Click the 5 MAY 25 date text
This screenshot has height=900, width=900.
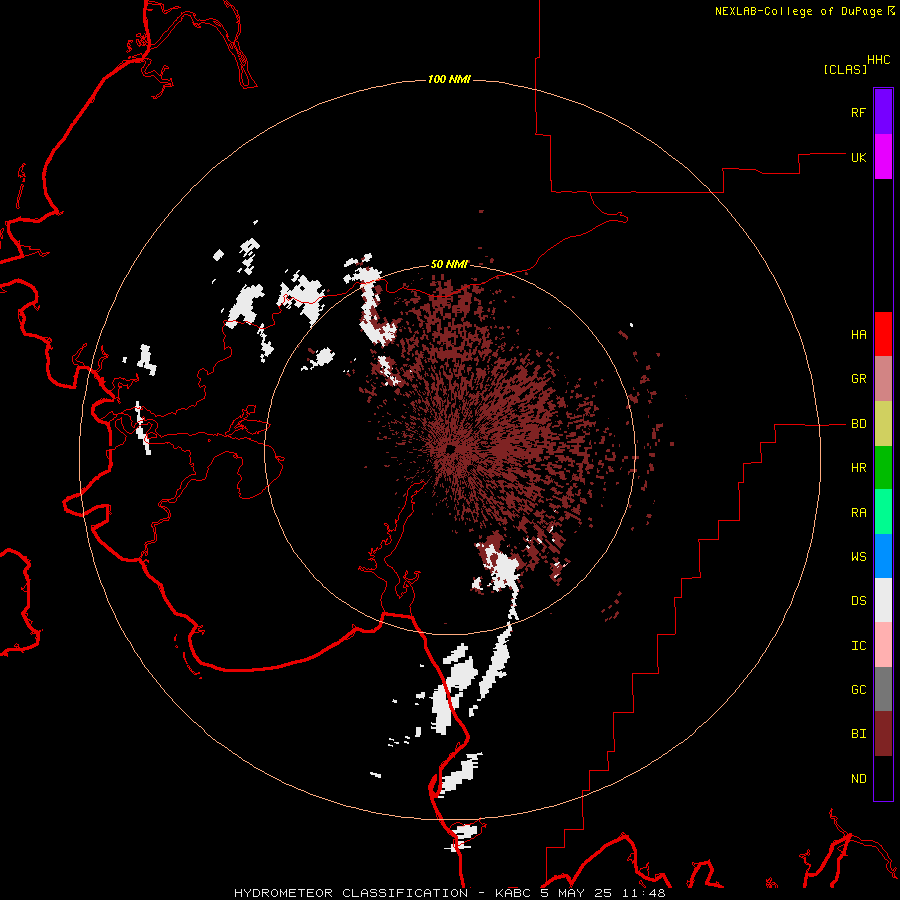(576, 893)
